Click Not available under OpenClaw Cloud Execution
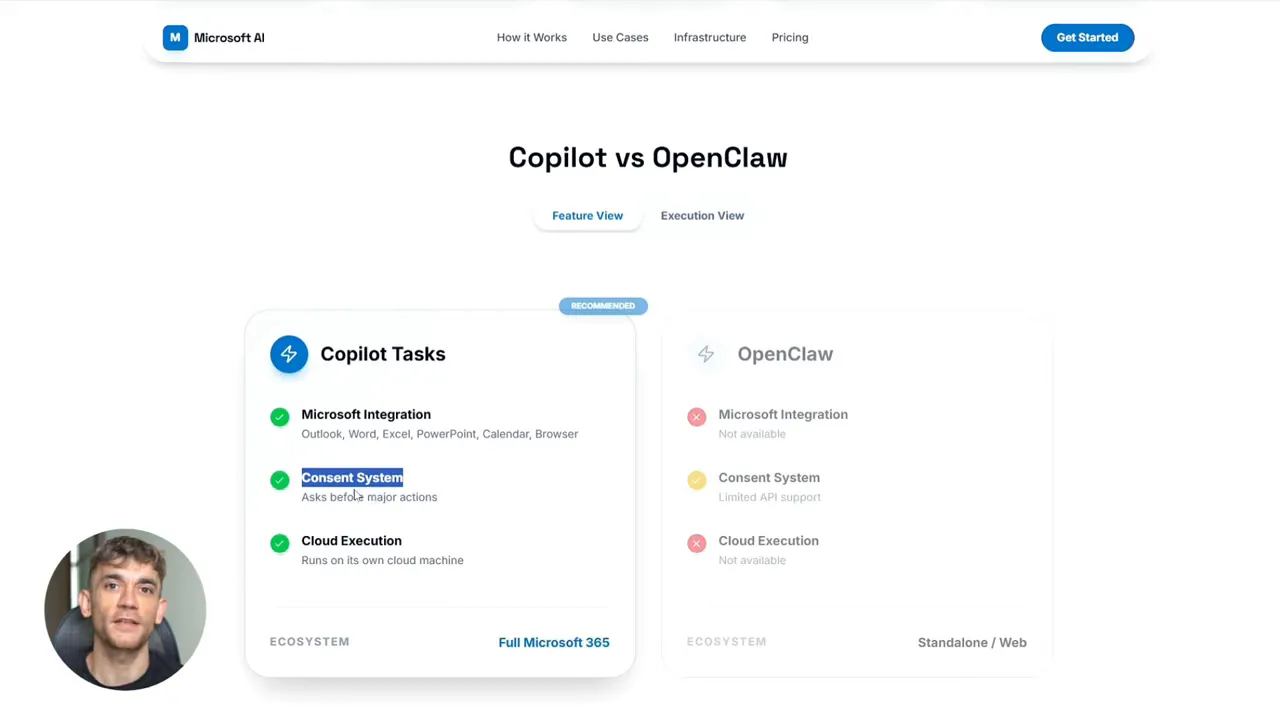This screenshot has width=1280, height=720. click(x=752, y=560)
